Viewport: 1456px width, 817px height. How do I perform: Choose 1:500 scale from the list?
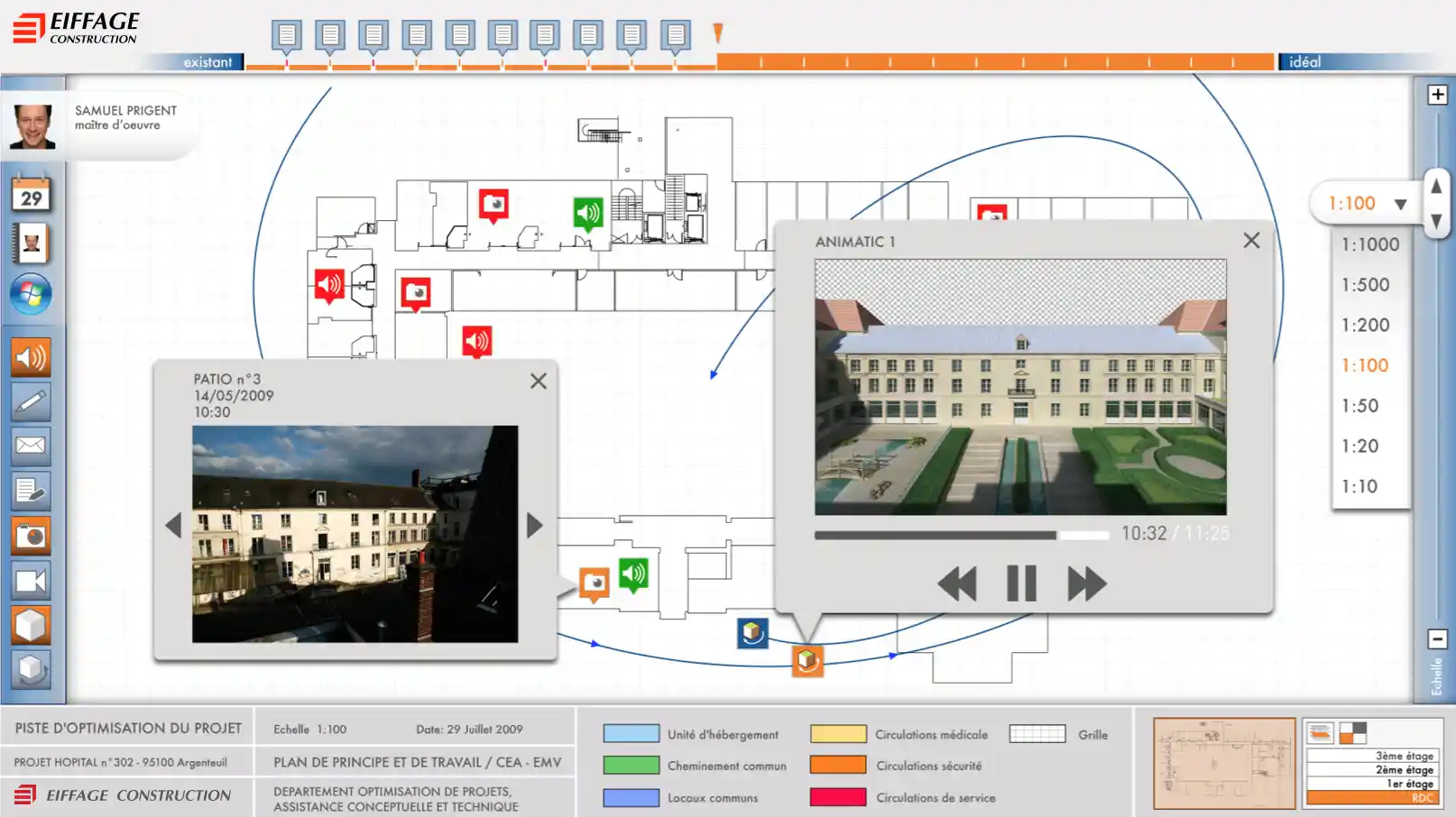1365,285
